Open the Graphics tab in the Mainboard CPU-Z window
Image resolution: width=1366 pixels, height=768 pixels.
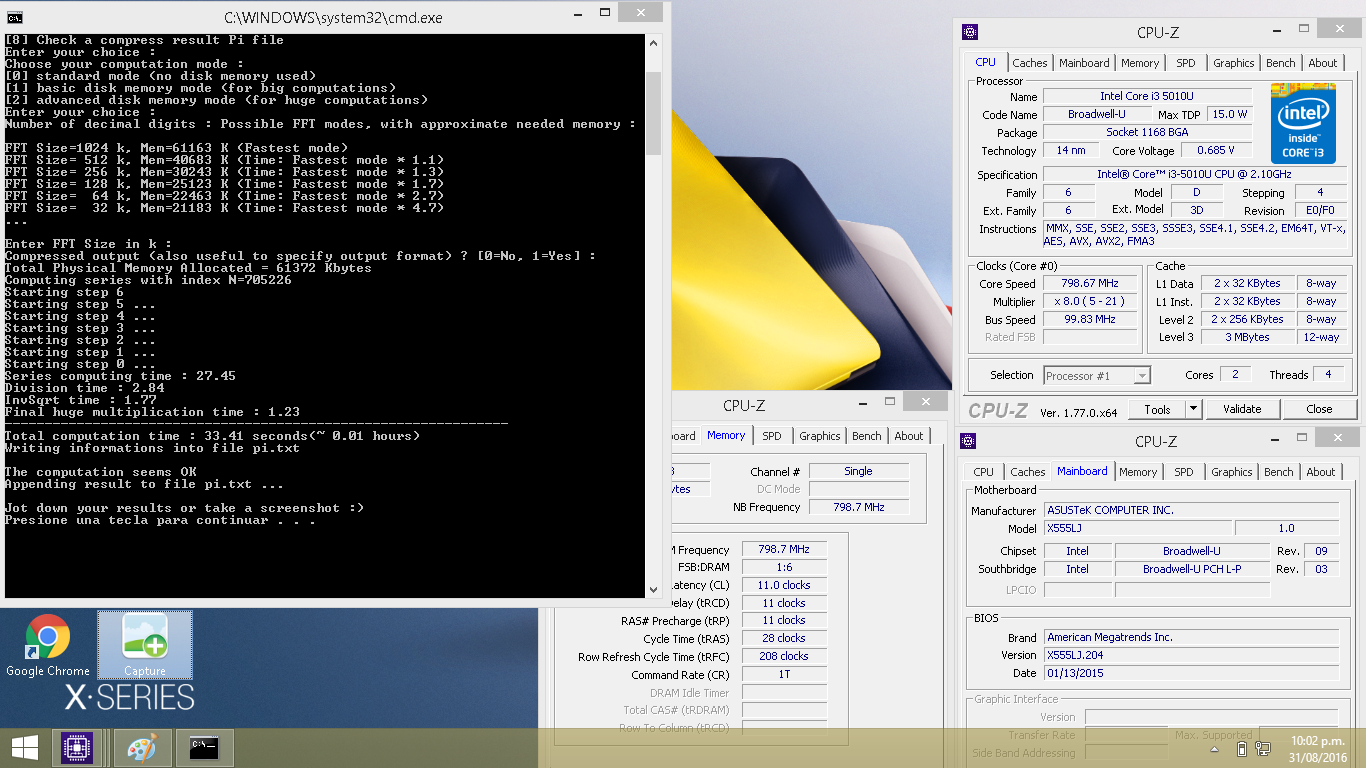pyautogui.click(x=1231, y=472)
